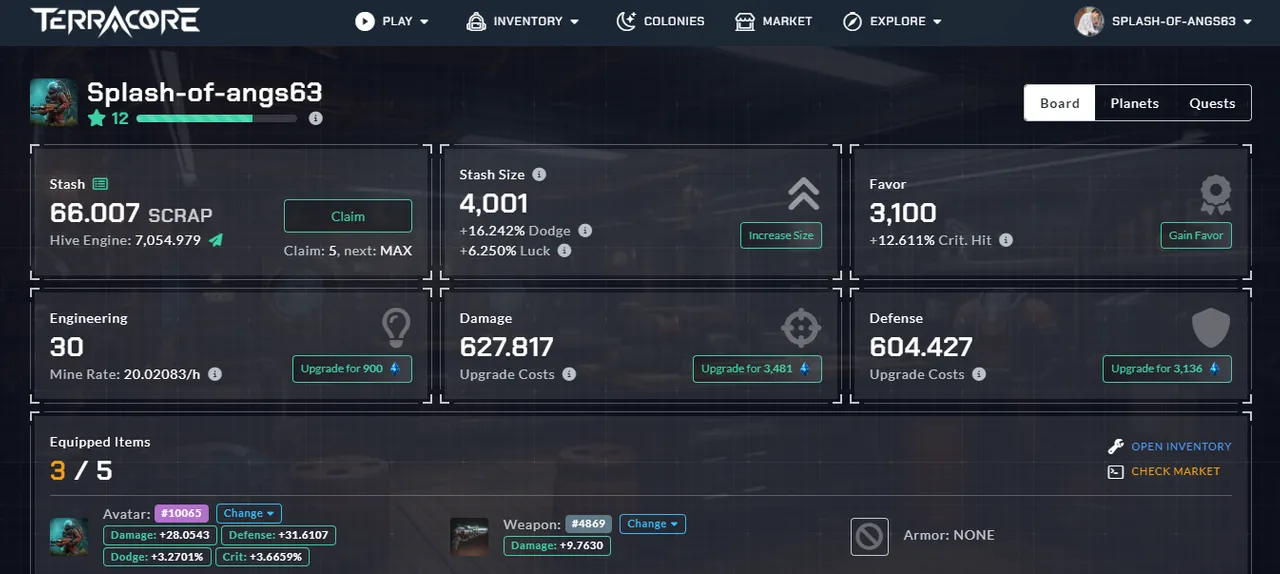Click Mine Rate: 20.02083/h text
1280x574 pixels.
(126, 374)
